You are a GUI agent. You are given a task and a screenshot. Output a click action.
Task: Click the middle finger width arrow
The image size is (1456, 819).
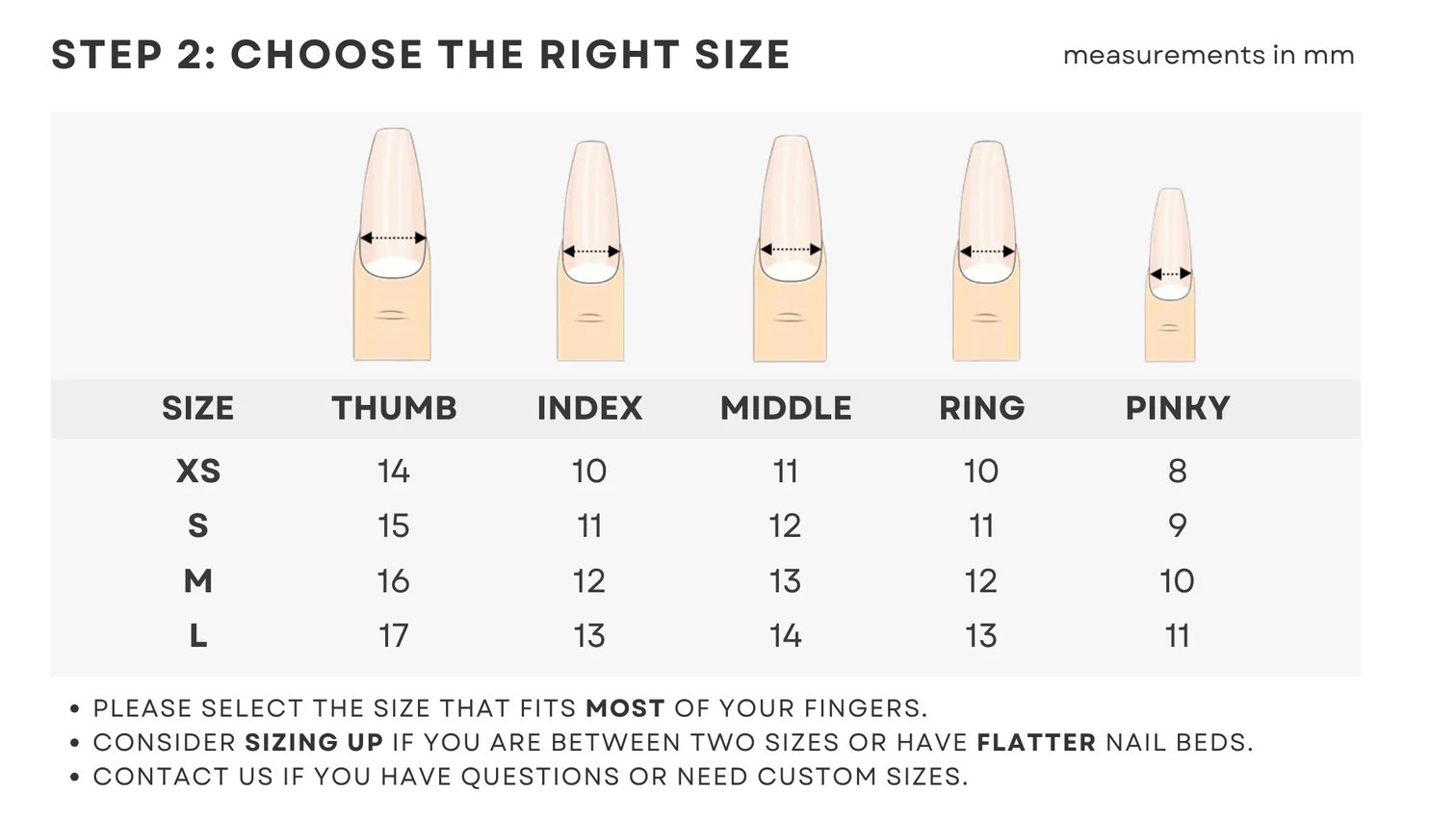point(791,249)
